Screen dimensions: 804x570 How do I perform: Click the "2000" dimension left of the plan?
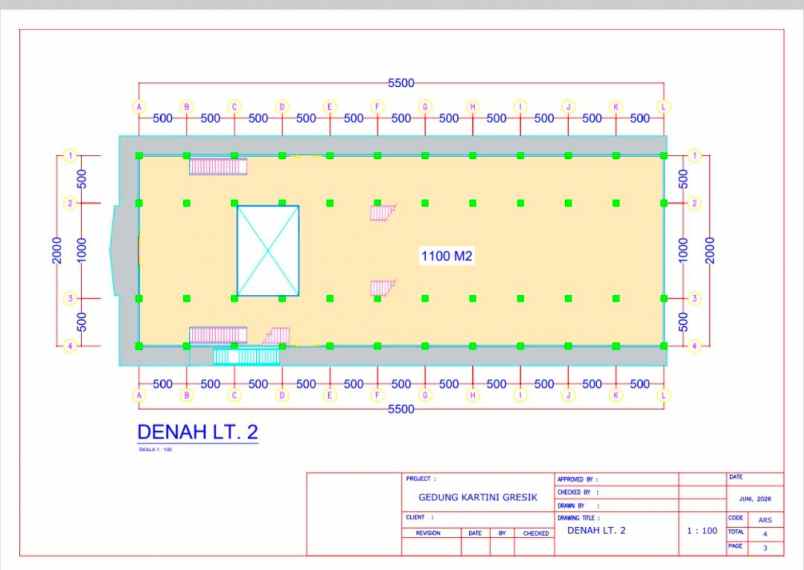[x=57, y=250]
